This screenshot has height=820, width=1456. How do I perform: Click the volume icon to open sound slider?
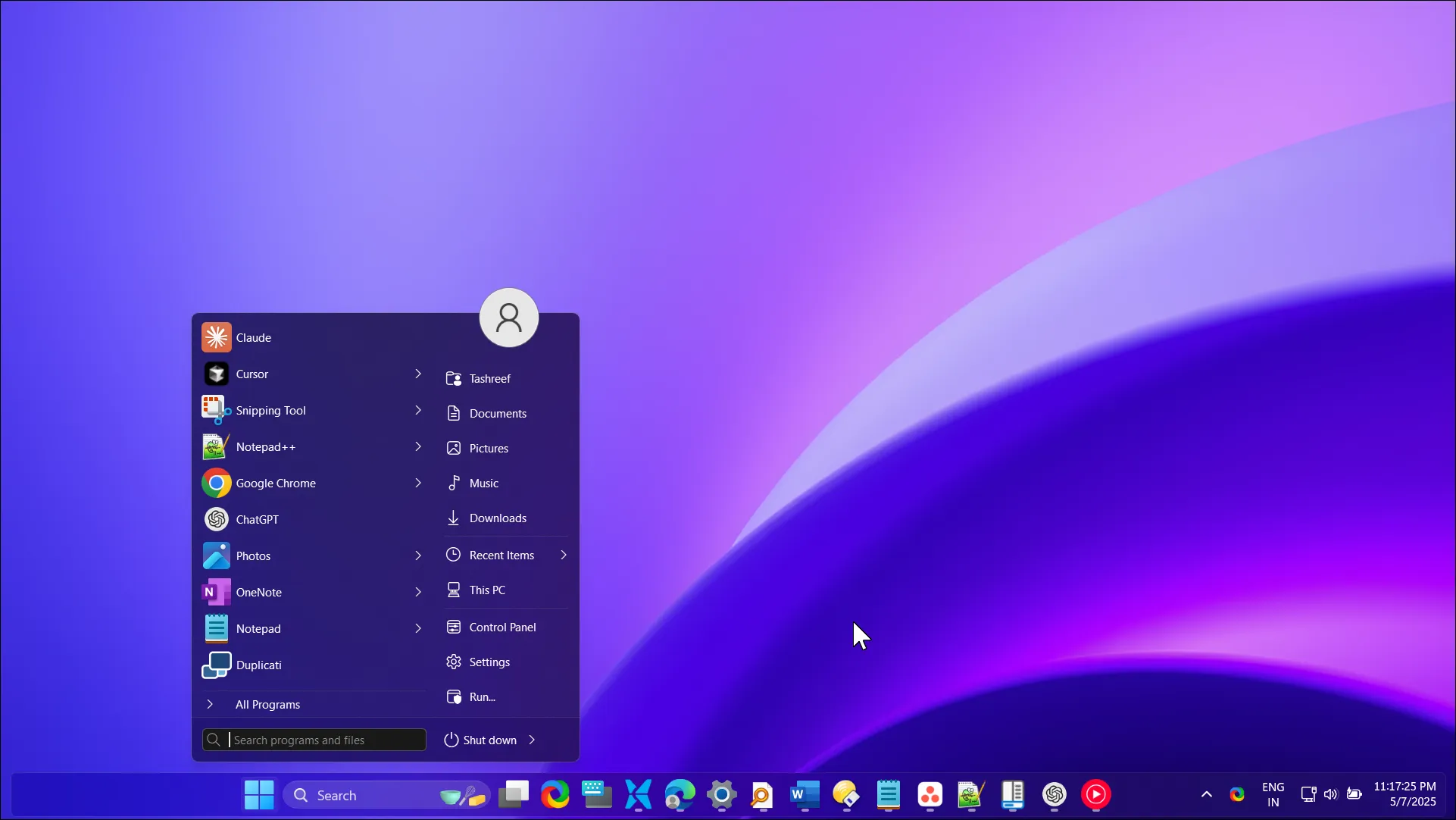click(1331, 794)
